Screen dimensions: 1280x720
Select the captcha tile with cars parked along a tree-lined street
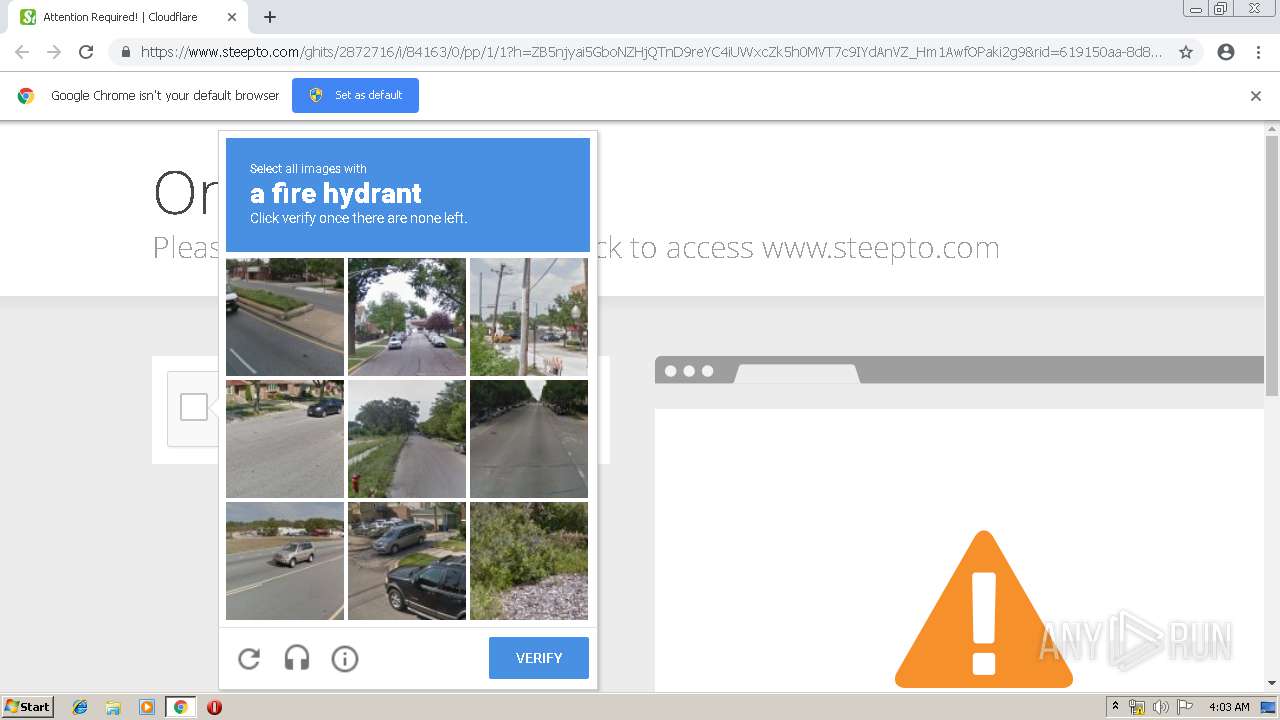click(x=407, y=317)
